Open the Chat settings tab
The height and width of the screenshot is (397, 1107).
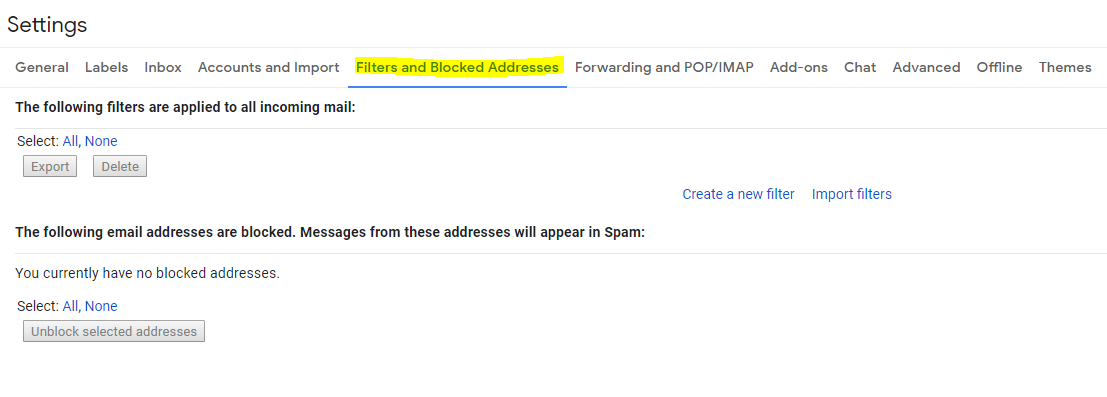tap(860, 67)
